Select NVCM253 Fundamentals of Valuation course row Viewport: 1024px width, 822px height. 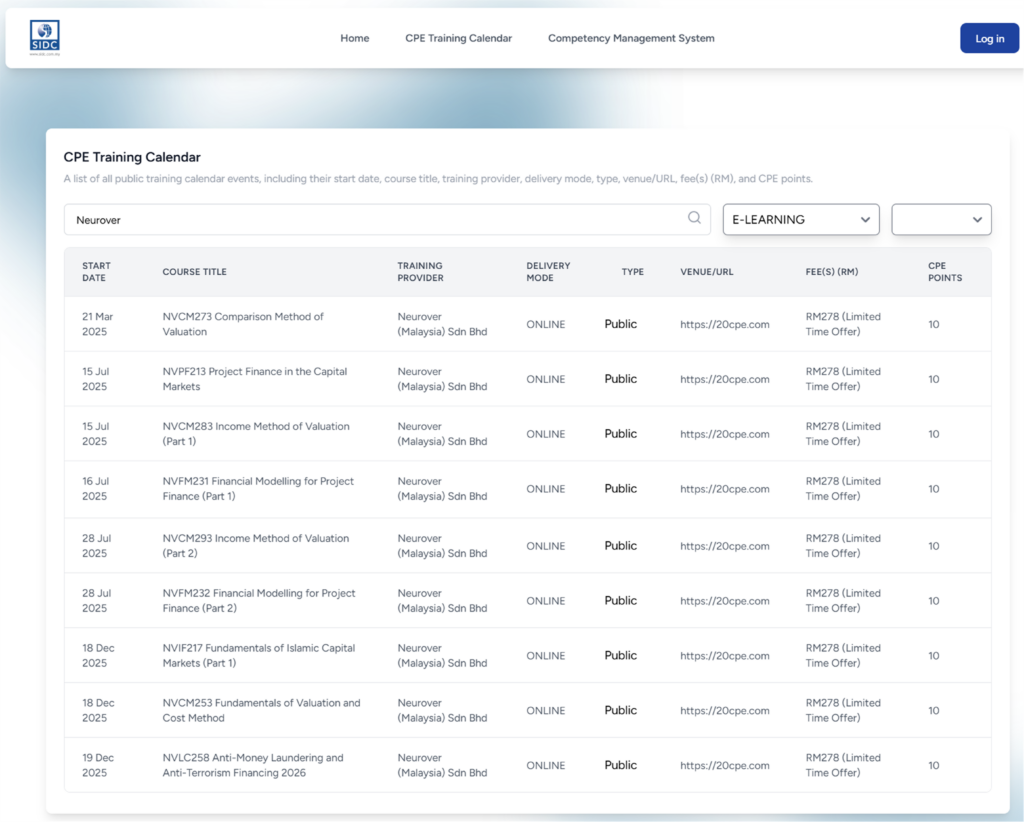261,711
